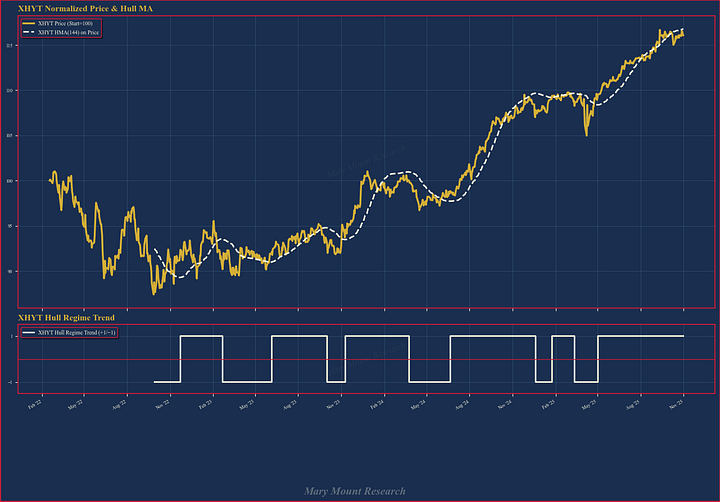The height and width of the screenshot is (502, 720).
Task: Click the 'XHYT Hull Regime Trend' panel title
Action: pyautogui.click(x=66, y=318)
